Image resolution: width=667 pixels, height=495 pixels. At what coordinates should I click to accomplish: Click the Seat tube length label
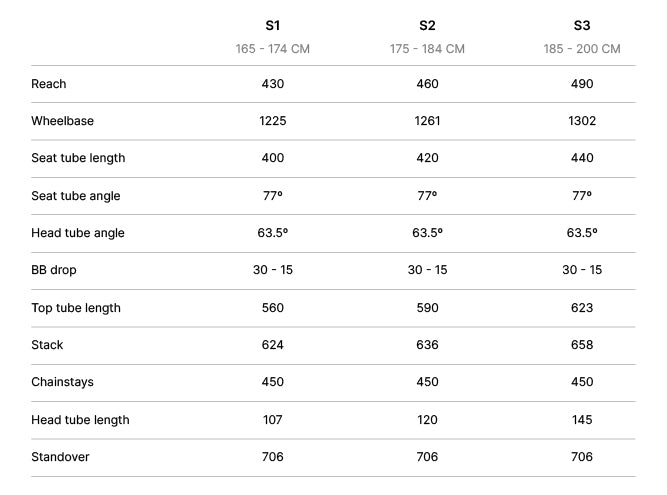[78, 158]
